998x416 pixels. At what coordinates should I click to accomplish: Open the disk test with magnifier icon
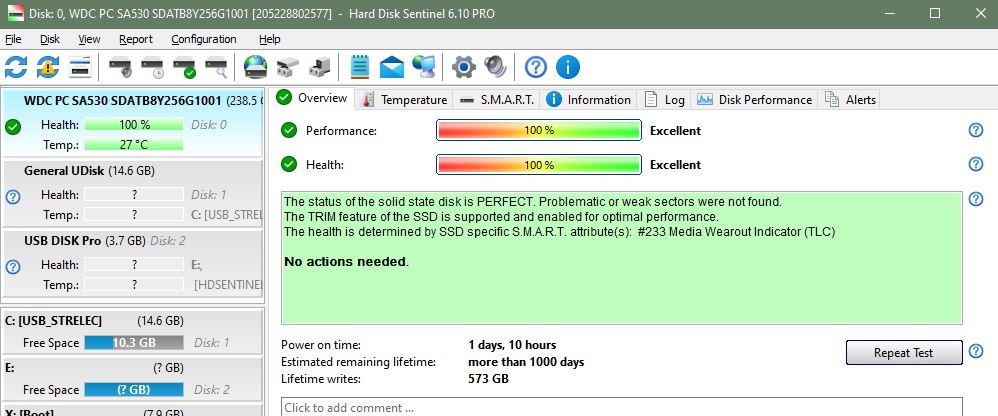[x=216, y=67]
